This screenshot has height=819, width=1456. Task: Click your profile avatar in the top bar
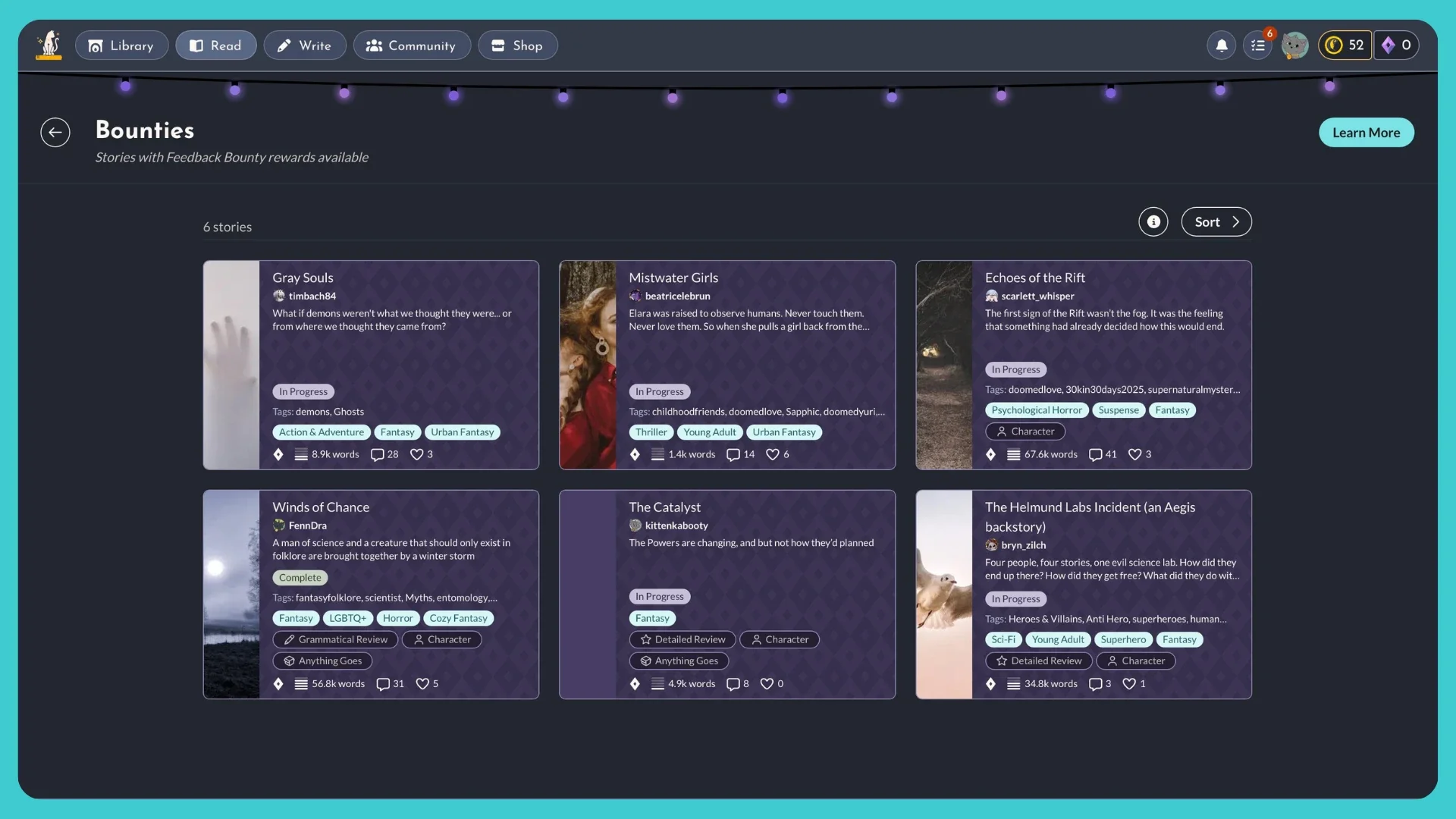coord(1294,45)
